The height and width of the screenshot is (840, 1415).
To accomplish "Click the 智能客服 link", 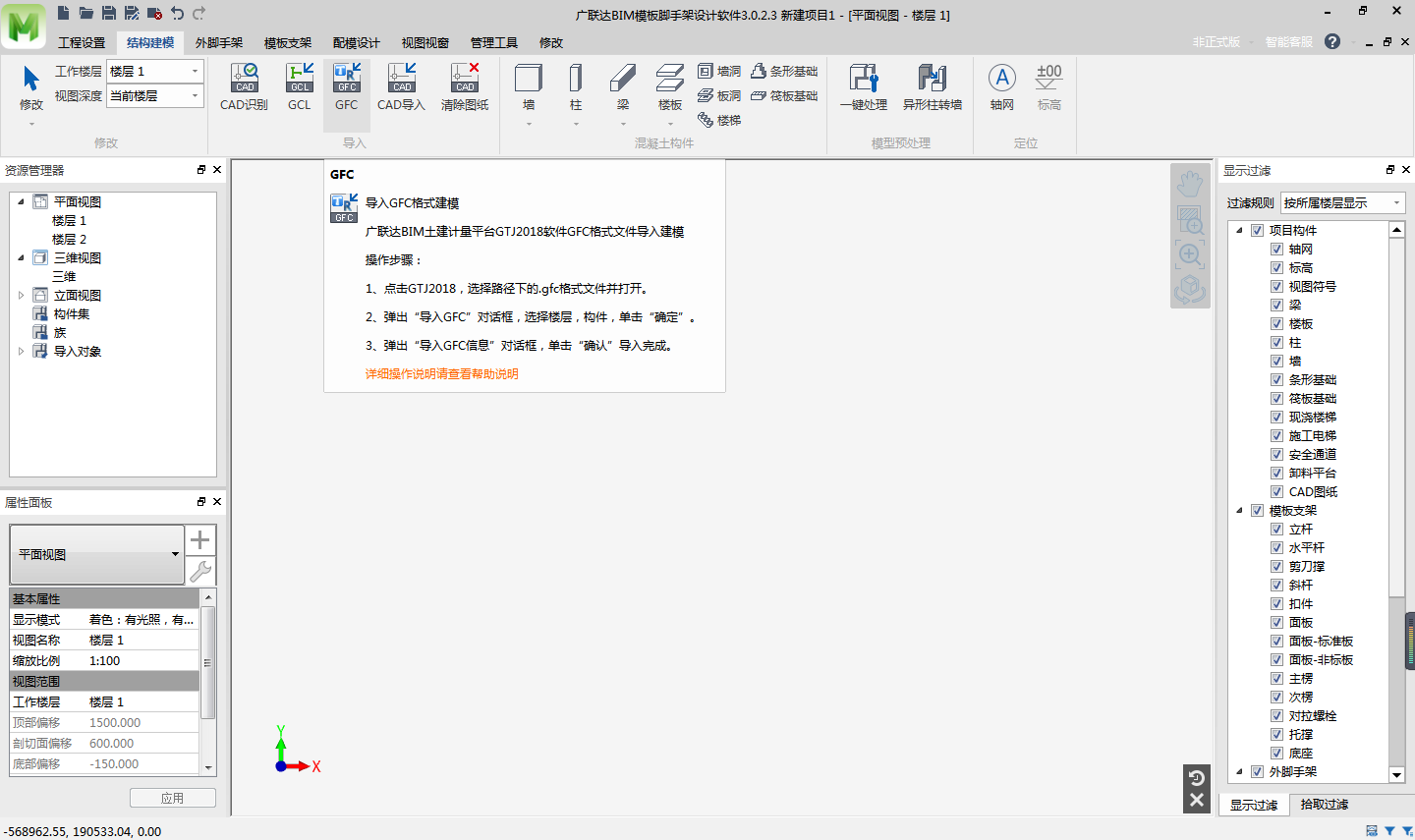I will [1289, 41].
